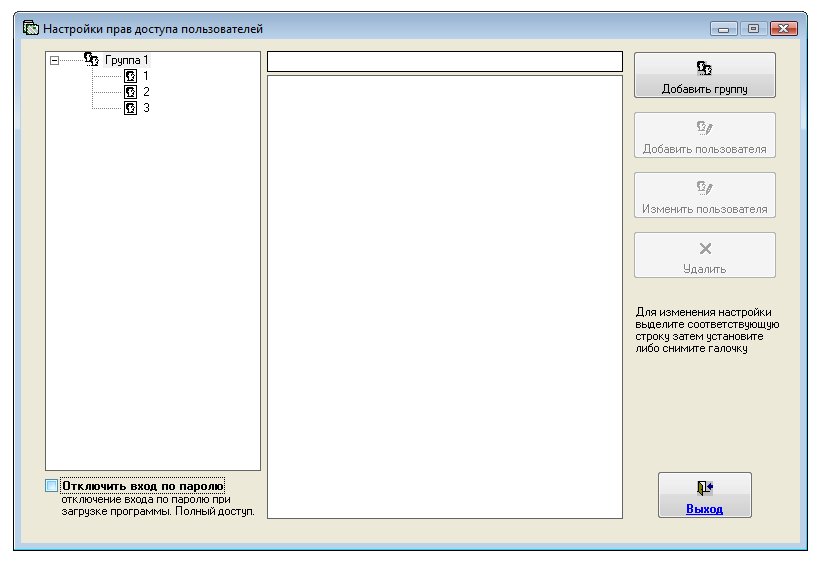Screen dimensions: 823x561
Task: Click inside the empty permissions list
Action: point(445,297)
